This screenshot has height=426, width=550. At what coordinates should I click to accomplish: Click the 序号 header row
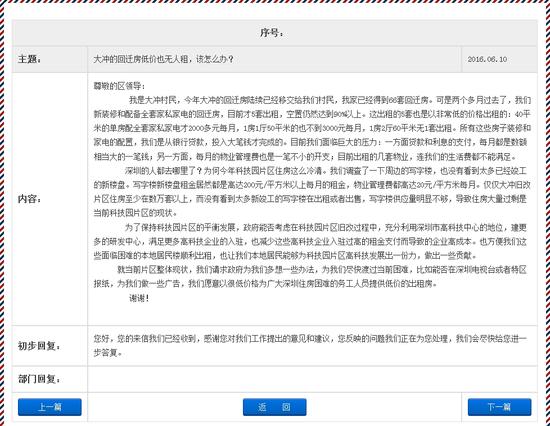274,33
